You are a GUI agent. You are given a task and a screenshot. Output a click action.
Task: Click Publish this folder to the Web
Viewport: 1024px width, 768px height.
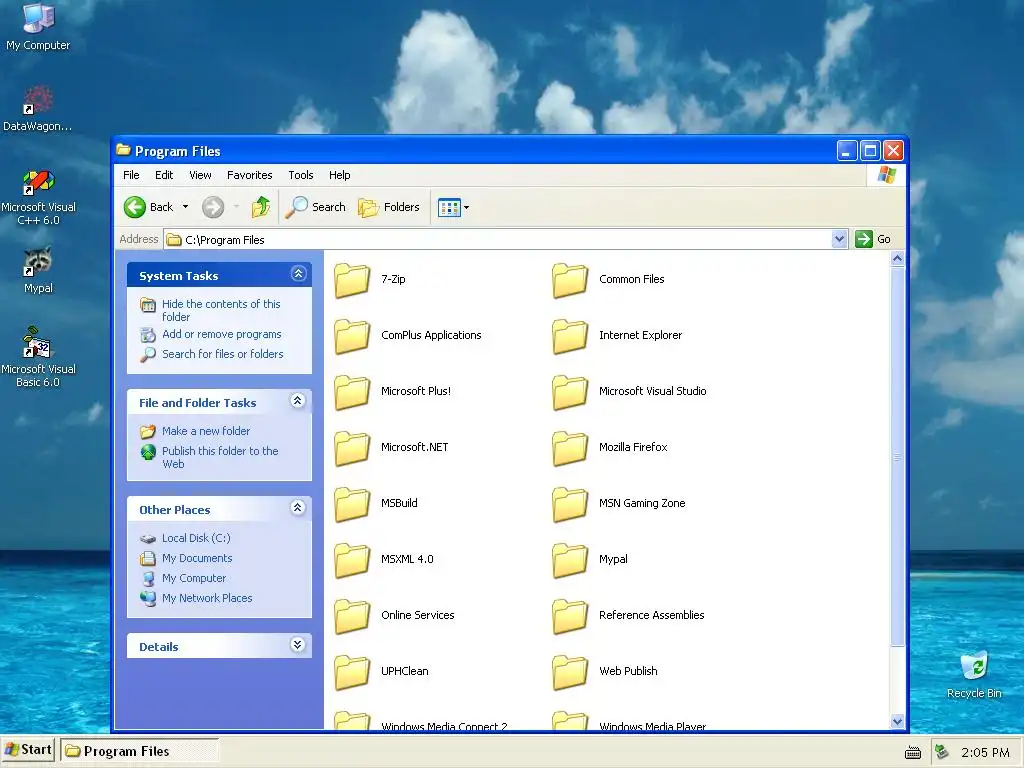click(x=220, y=457)
